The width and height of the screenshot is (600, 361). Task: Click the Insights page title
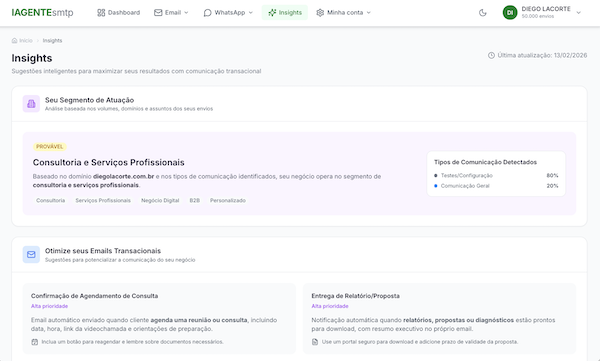(32, 58)
